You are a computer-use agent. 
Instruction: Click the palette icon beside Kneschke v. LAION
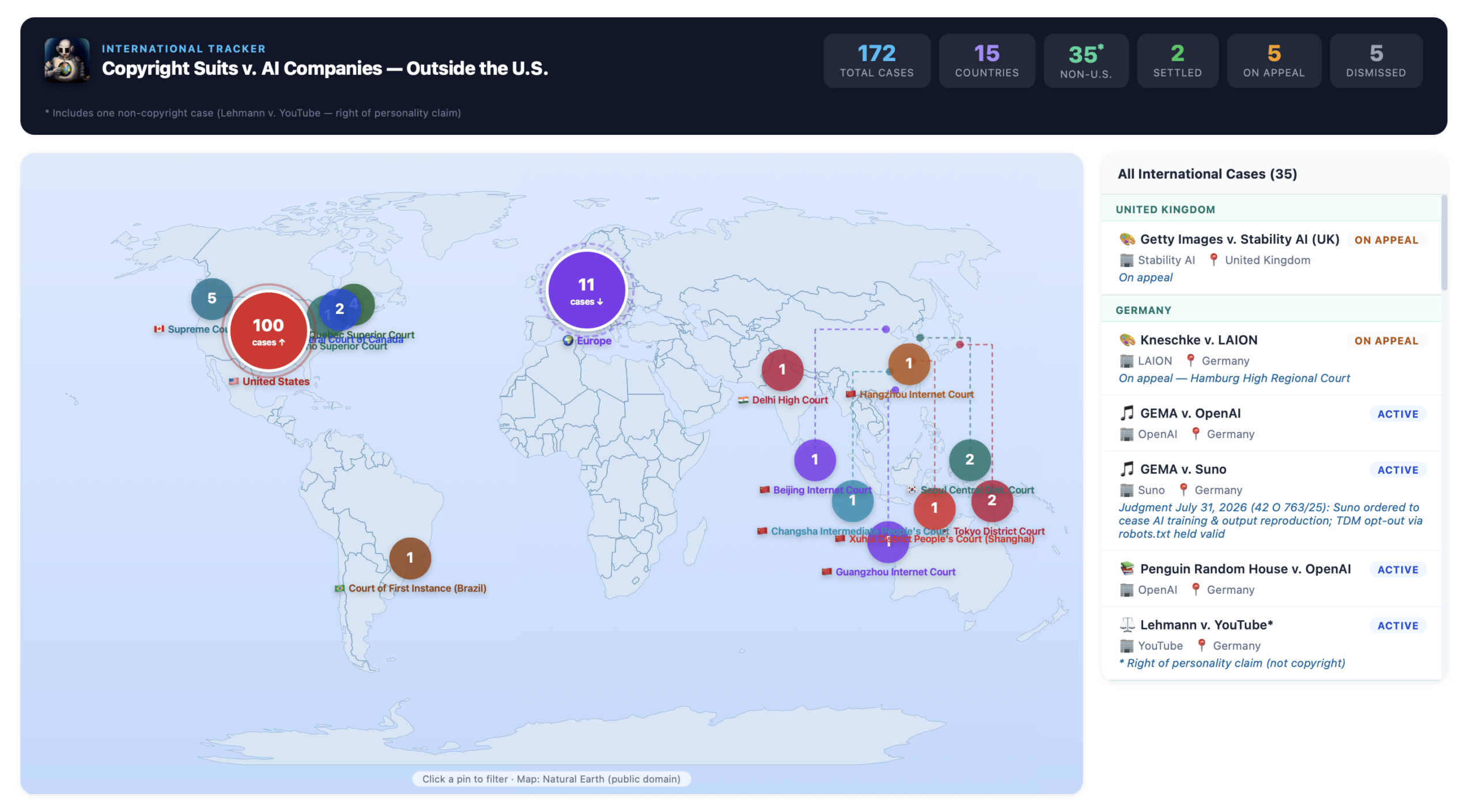1126,340
